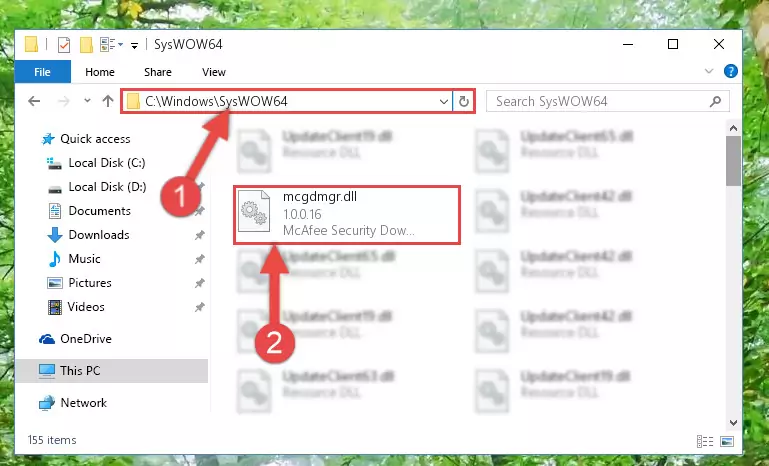Open the File ribbon tab
Image resolution: width=769 pixels, height=466 pixels.
click(43, 72)
